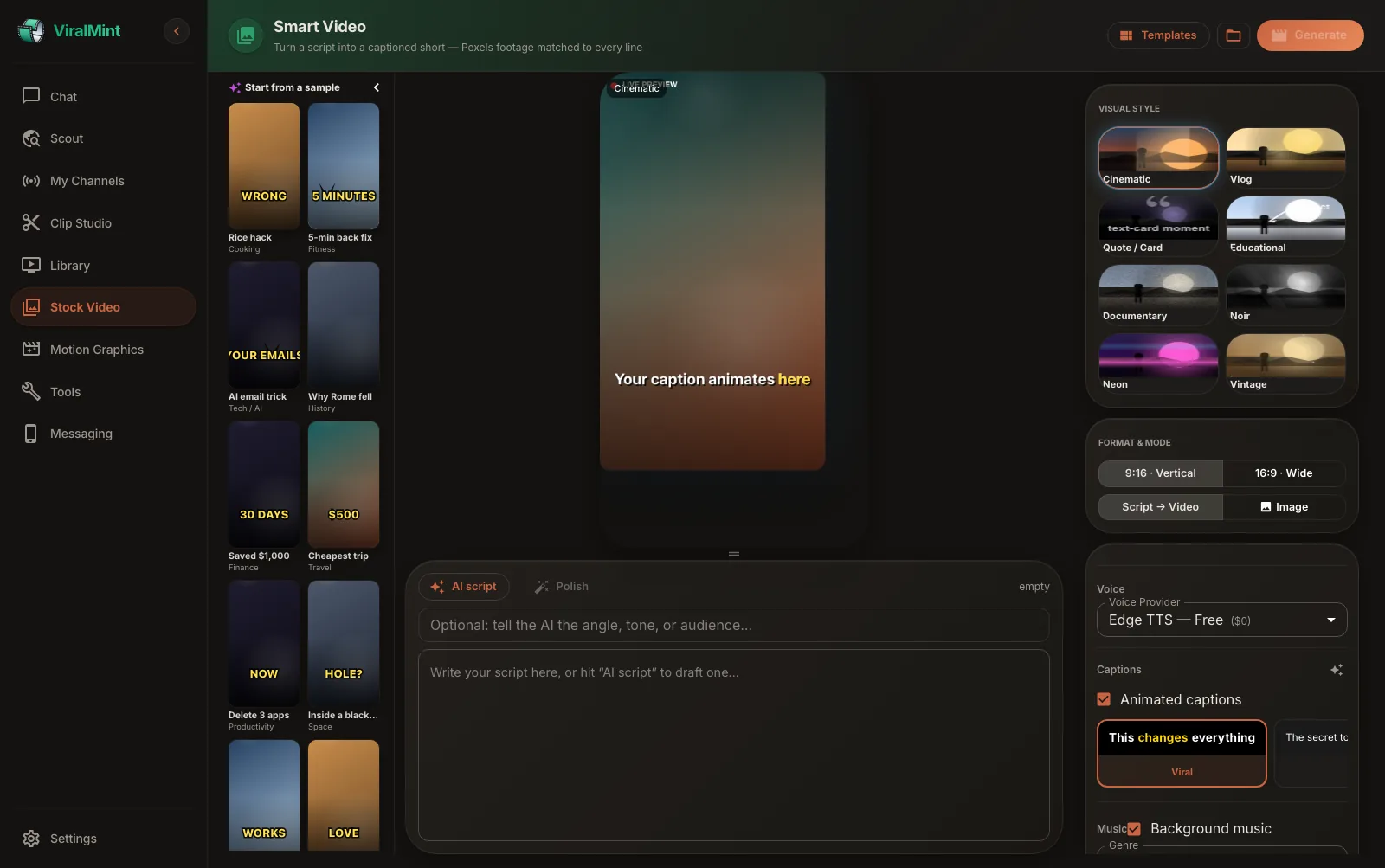Image resolution: width=1385 pixels, height=868 pixels.
Task: Click the Smart Video header icon
Action: 246,35
